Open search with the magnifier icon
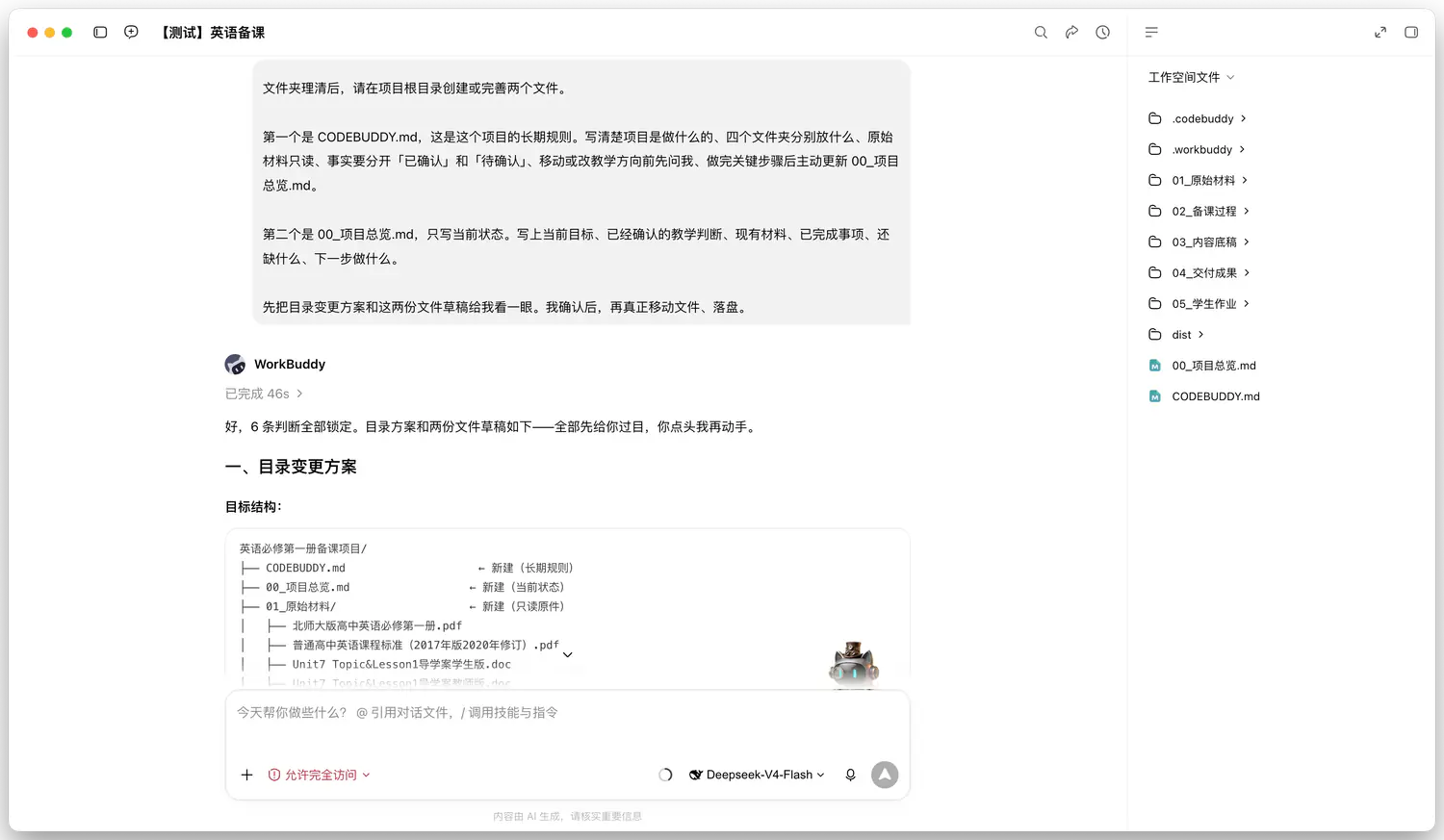 (x=1041, y=32)
